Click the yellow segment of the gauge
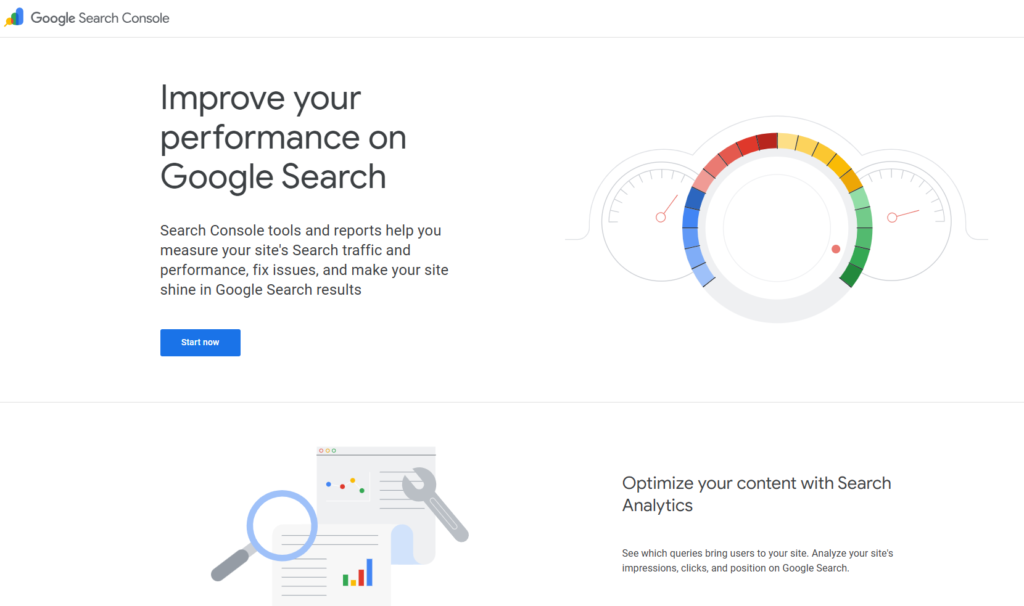This screenshot has height=606, width=1024. (x=820, y=152)
